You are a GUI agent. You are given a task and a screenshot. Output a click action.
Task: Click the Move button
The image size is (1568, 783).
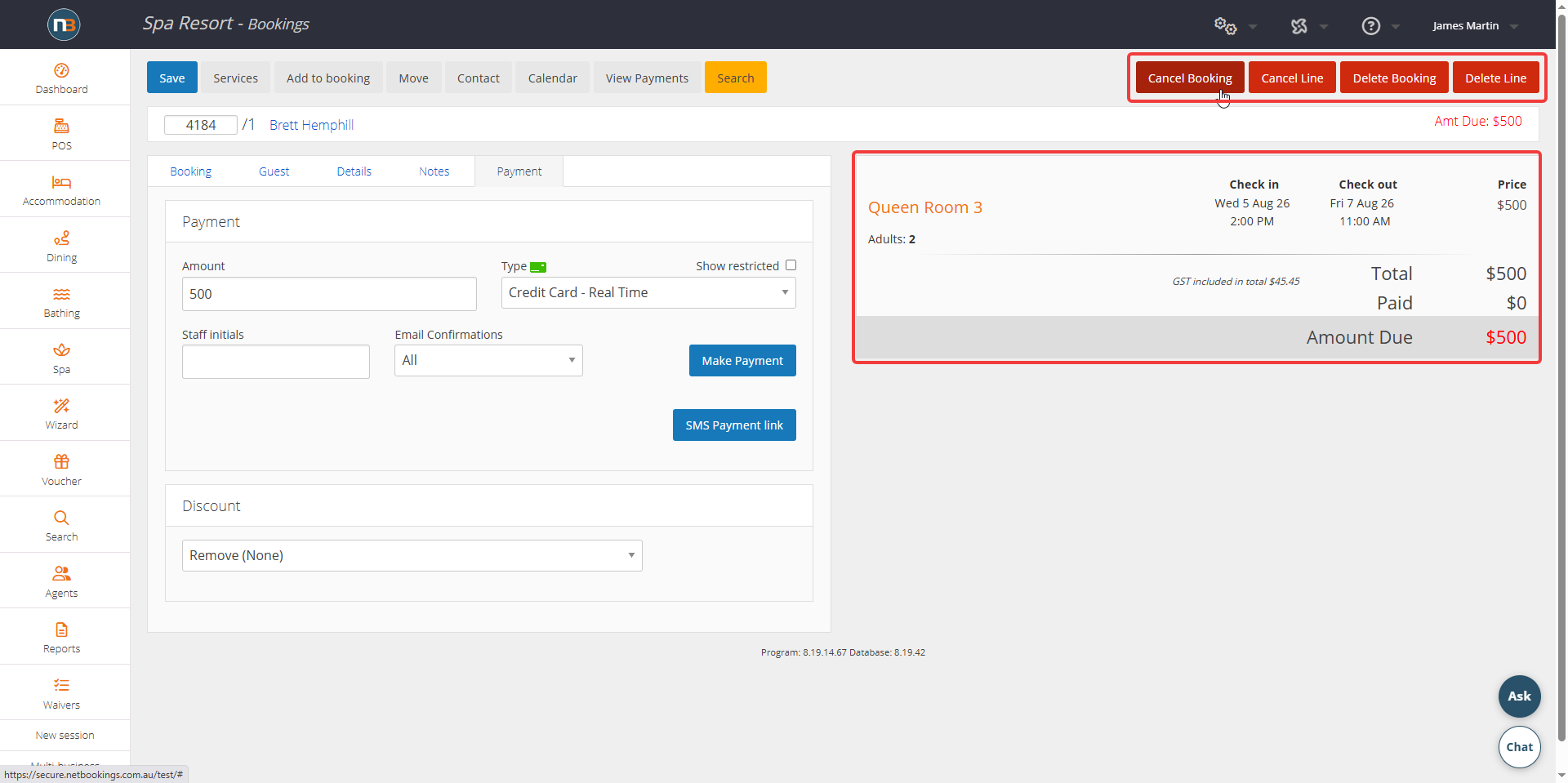point(413,78)
